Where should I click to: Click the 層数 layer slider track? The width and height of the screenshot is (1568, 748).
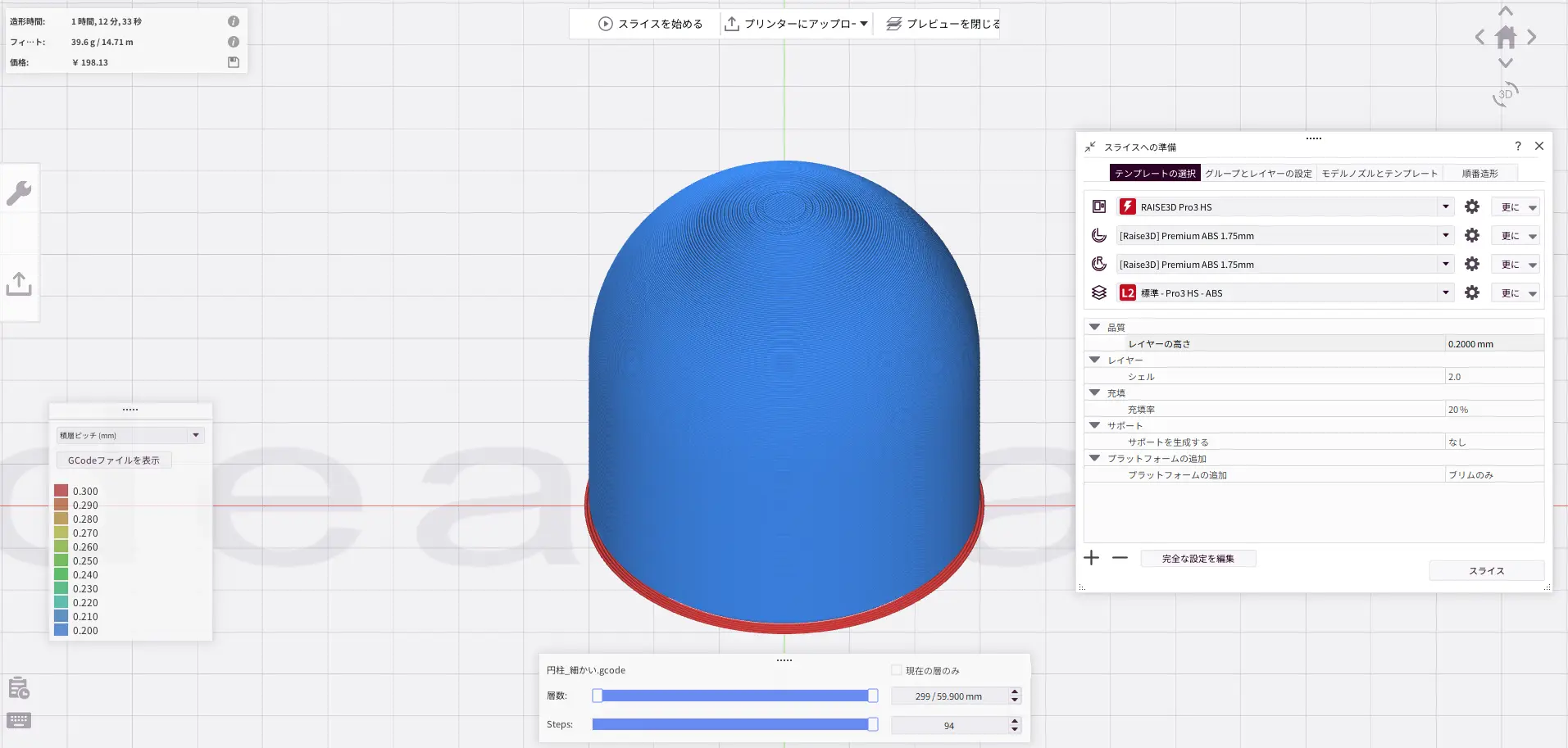(735, 696)
